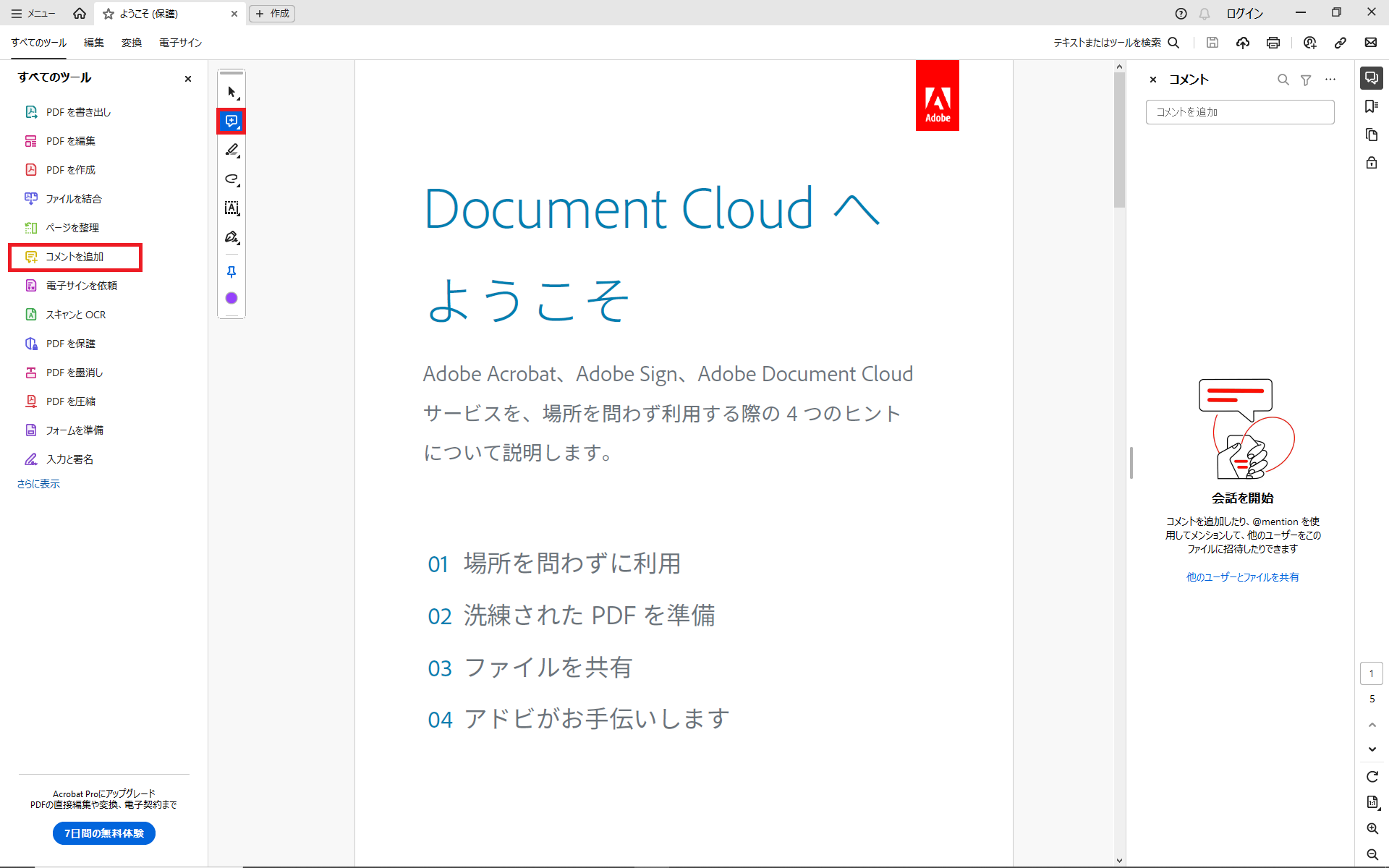Switch to すべてのツール tab
The height and width of the screenshot is (868, 1389).
tap(38, 43)
